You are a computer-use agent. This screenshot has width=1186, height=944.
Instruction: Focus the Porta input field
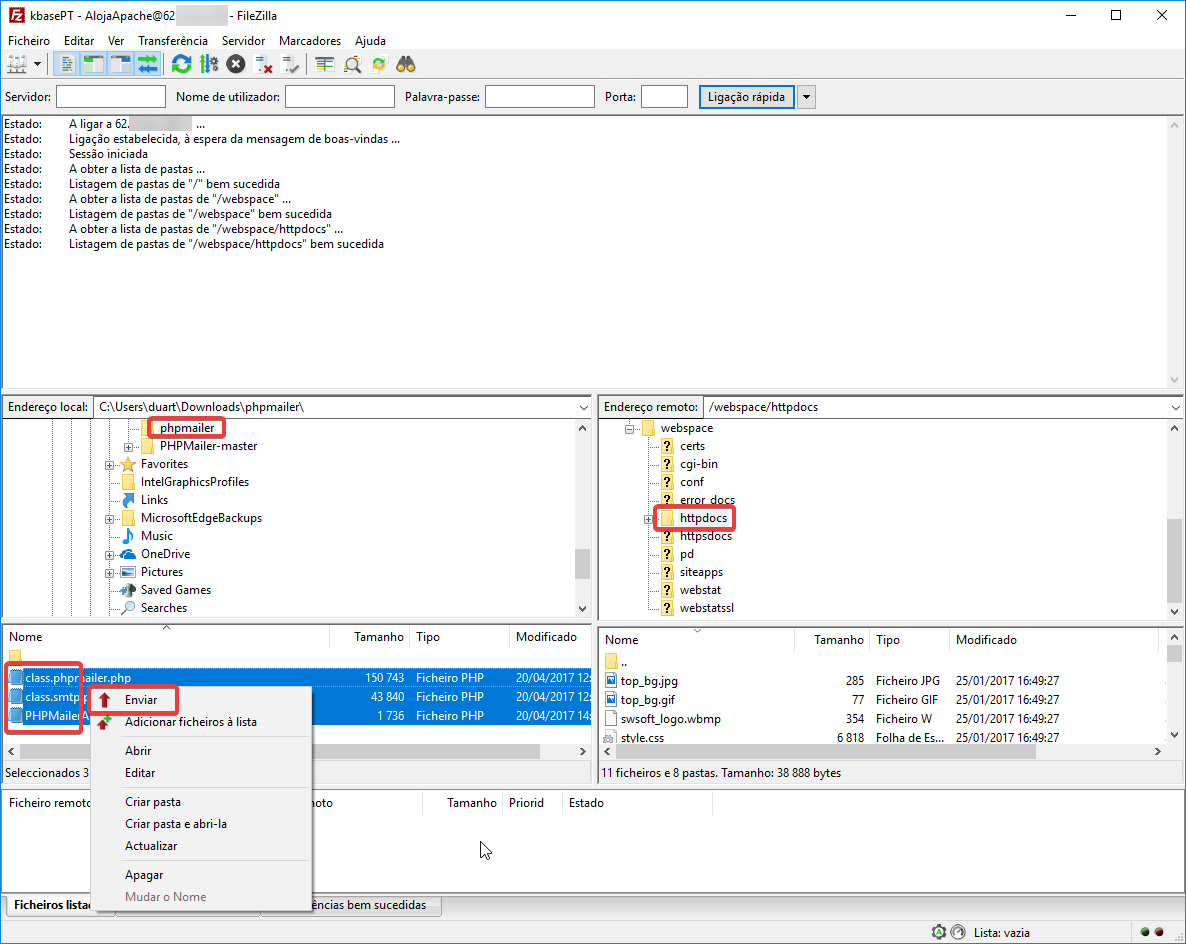[x=664, y=97]
